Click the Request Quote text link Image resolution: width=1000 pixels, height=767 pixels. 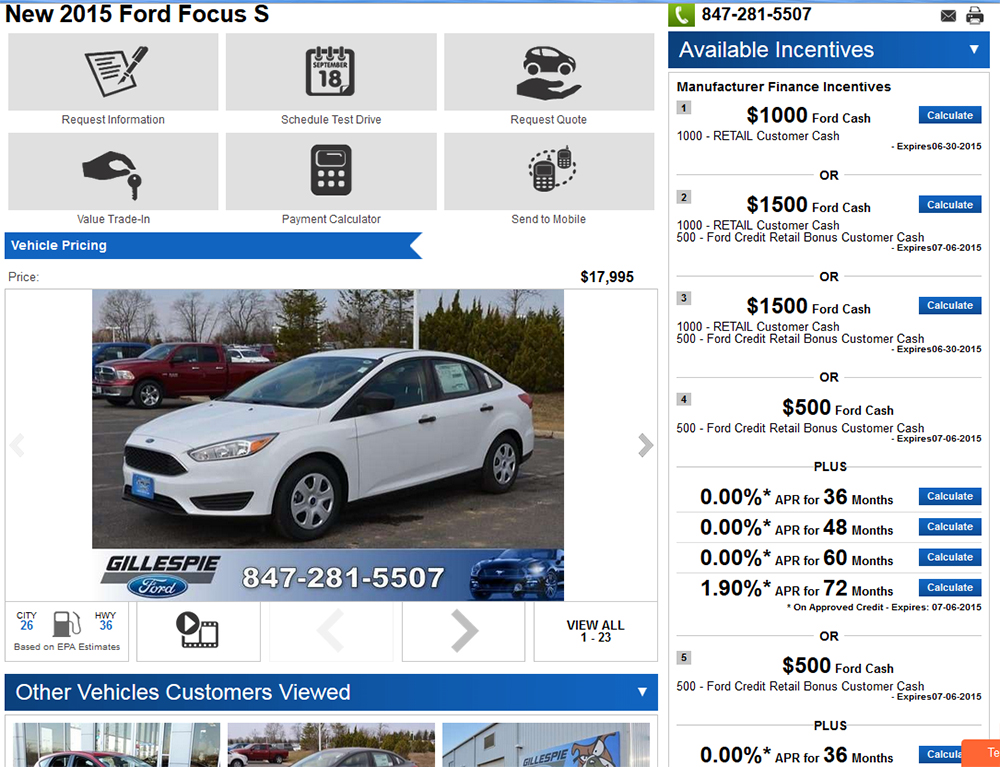tap(548, 119)
